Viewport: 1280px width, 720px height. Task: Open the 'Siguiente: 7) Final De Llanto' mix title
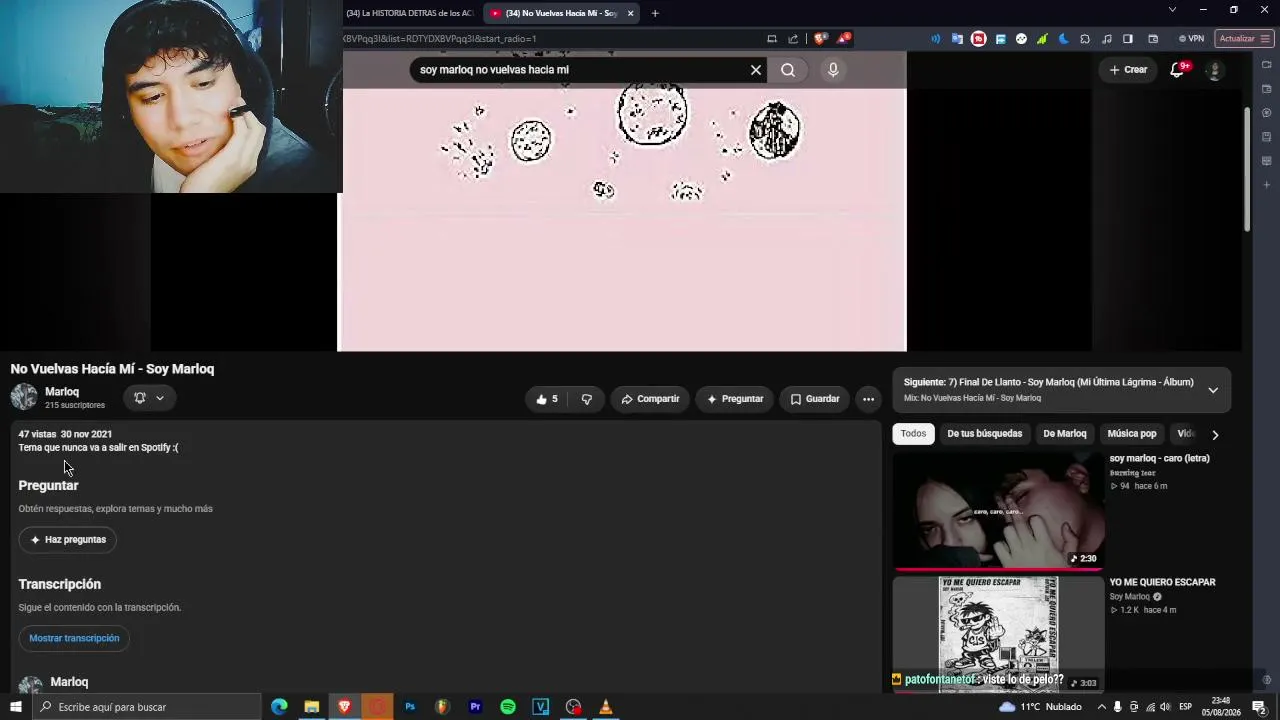point(1048,382)
